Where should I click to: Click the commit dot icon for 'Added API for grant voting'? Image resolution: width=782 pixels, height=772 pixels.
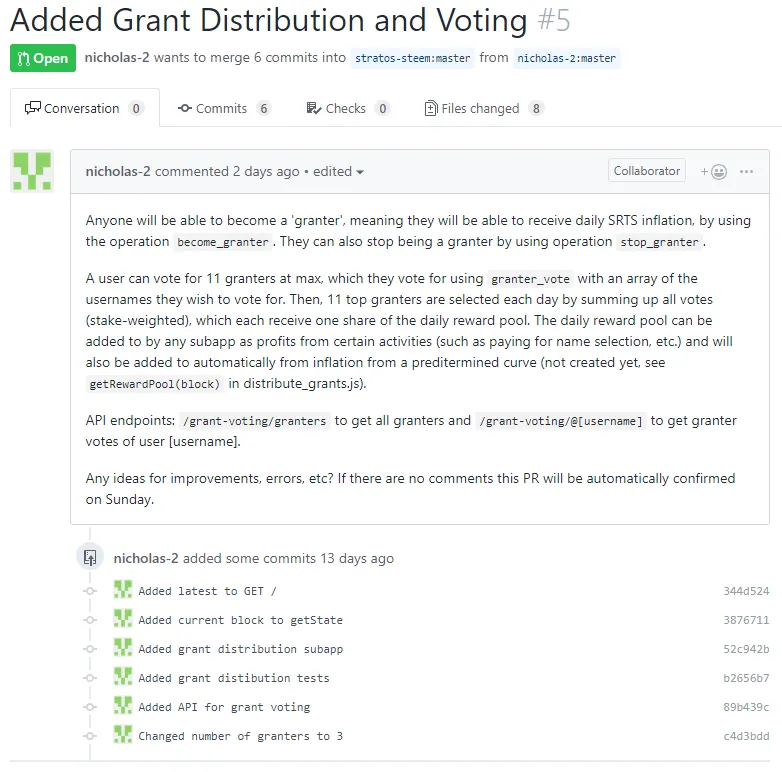[x=90, y=707]
